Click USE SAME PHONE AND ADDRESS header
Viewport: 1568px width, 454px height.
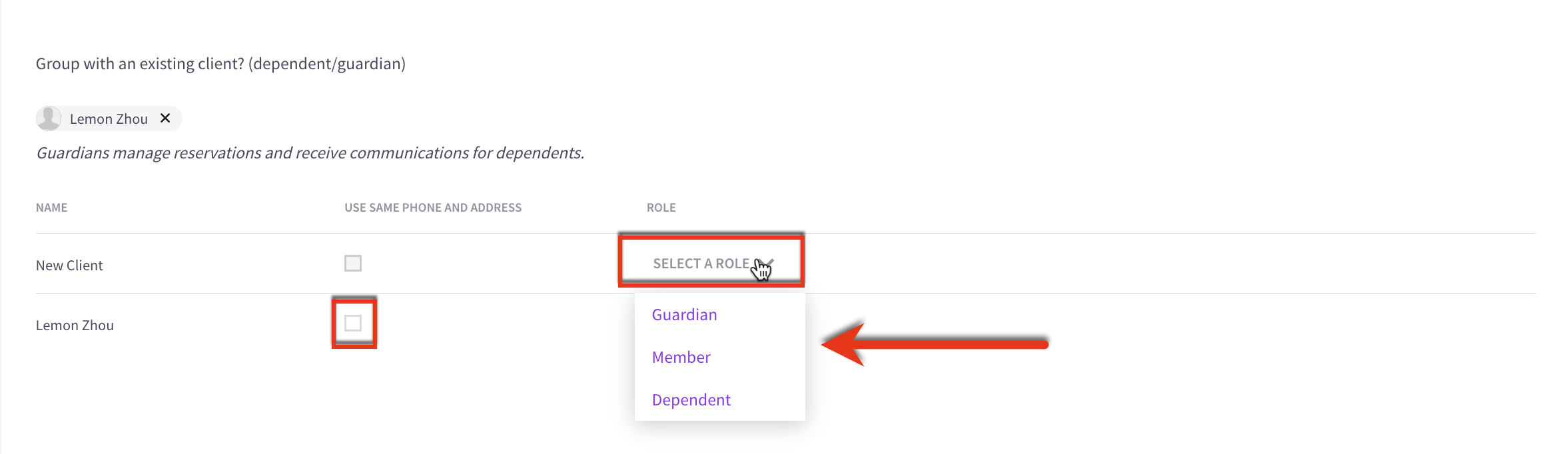[x=433, y=207]
